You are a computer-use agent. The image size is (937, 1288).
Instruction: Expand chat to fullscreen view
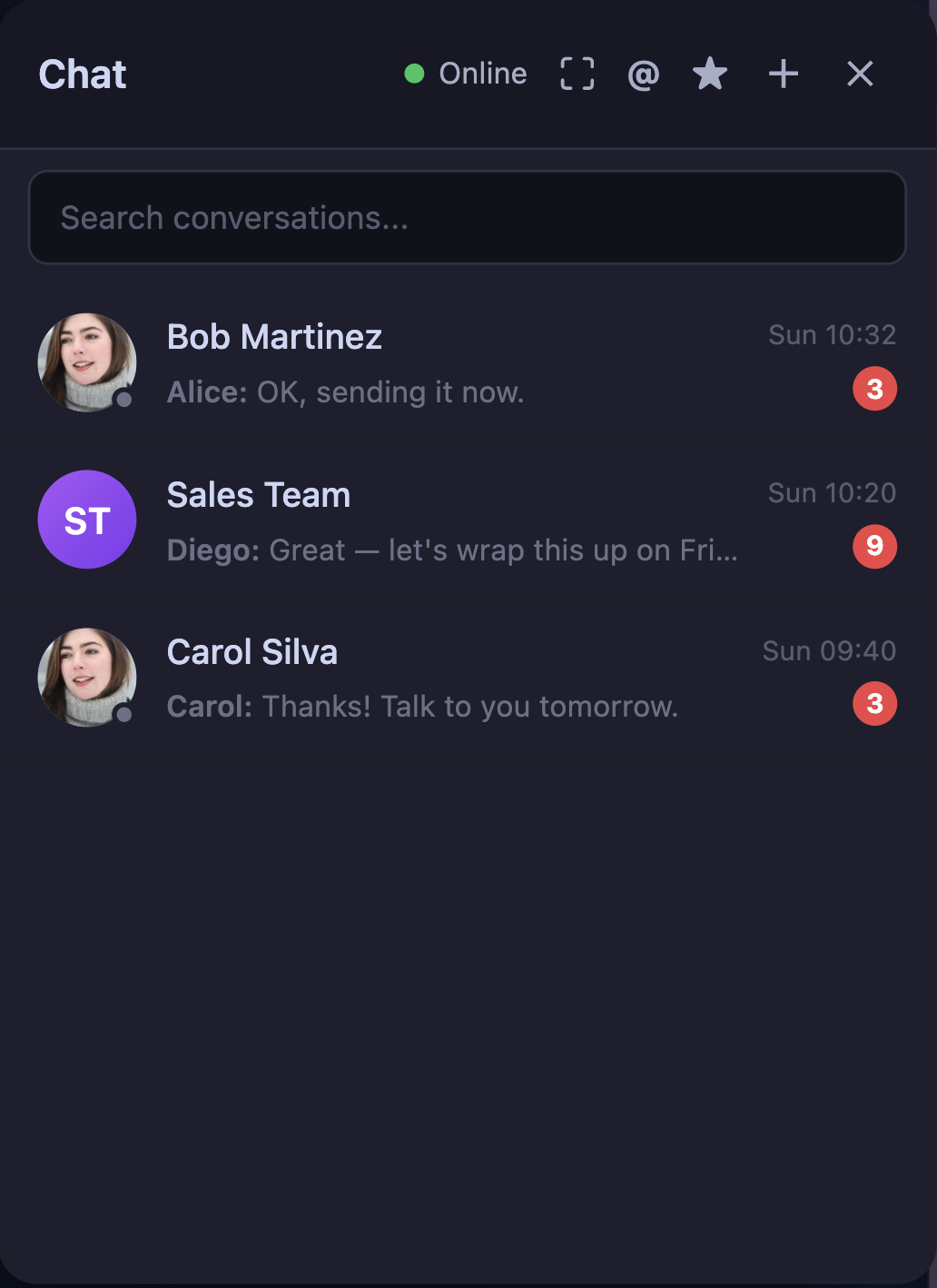point(577,74)
